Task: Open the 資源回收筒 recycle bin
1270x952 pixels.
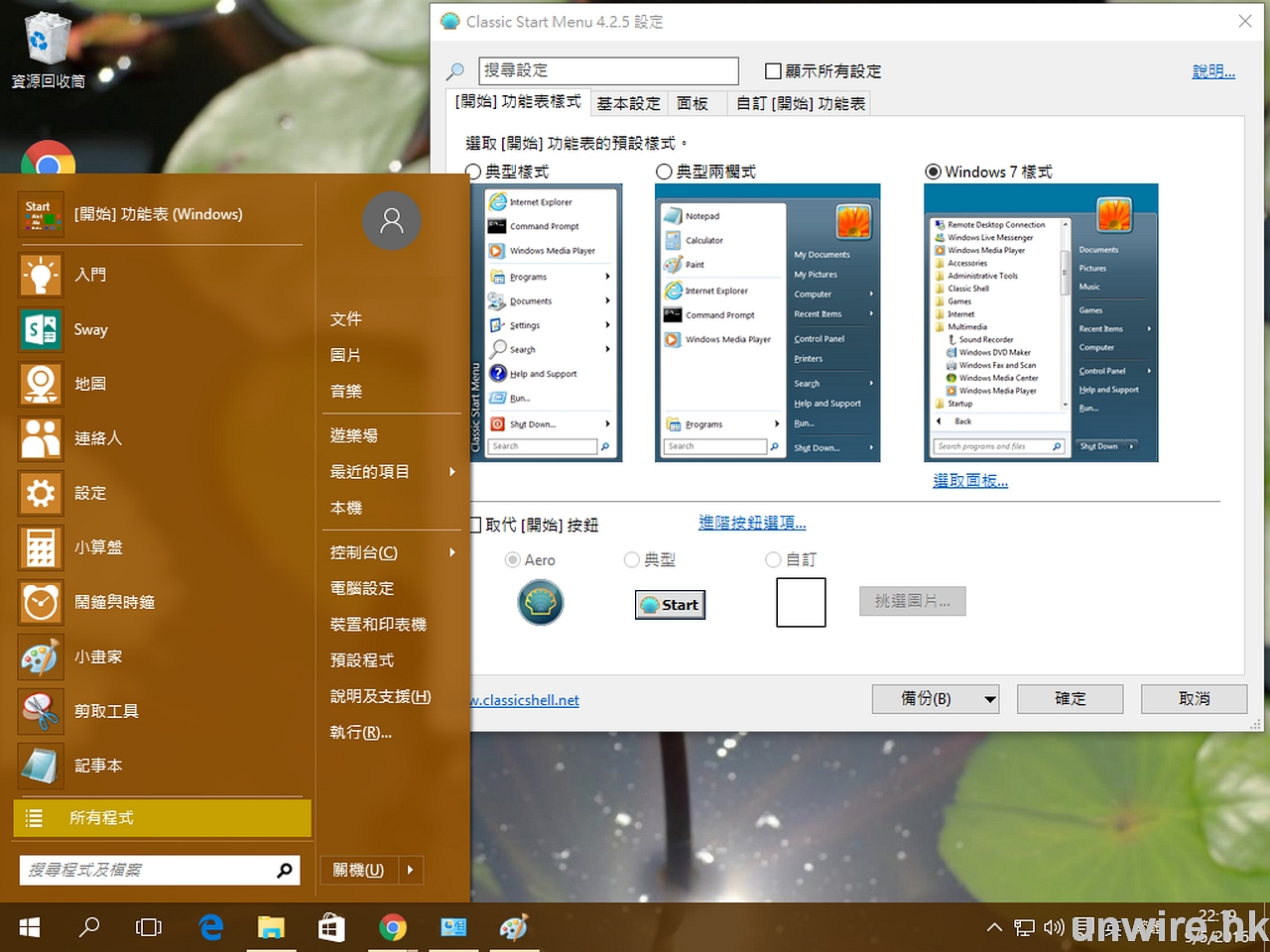Action: 47,50
